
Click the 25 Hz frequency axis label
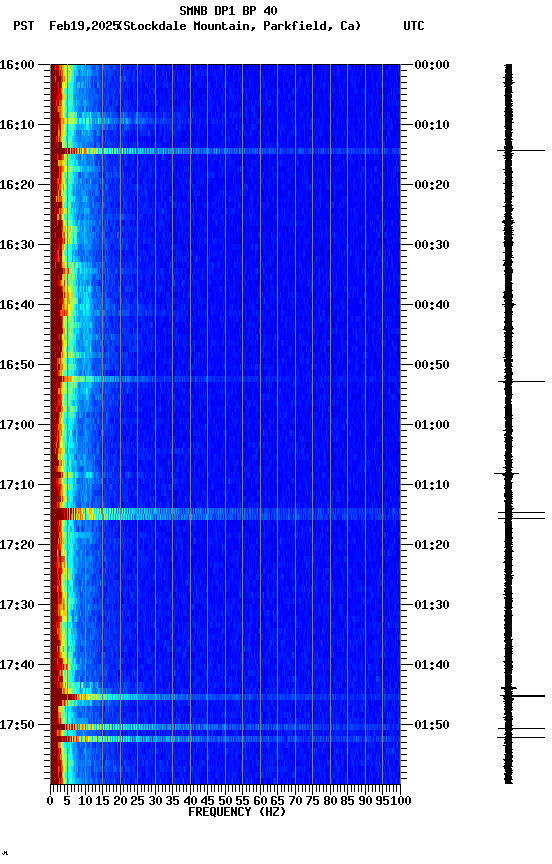click(137, 802)
